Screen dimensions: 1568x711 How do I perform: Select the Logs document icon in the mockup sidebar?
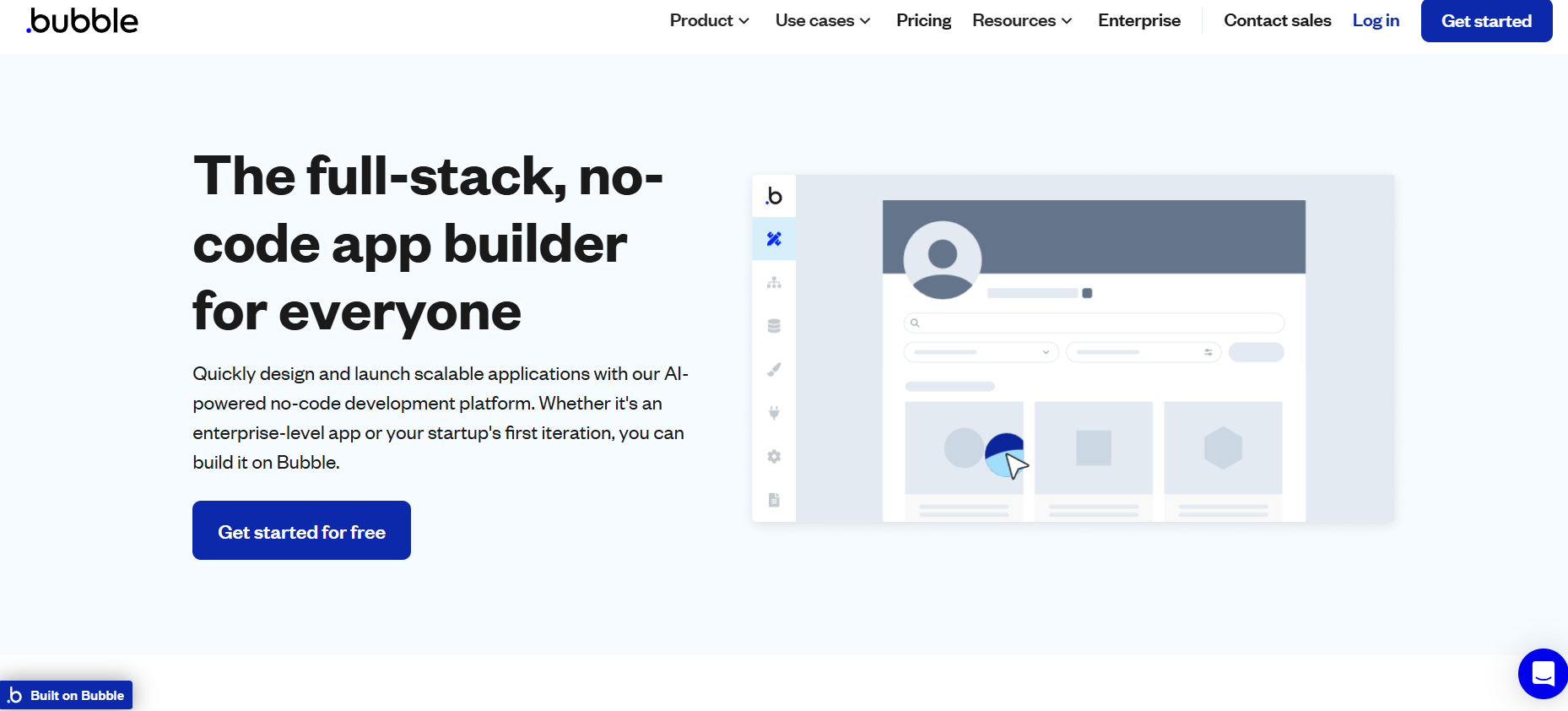point(774,500)
